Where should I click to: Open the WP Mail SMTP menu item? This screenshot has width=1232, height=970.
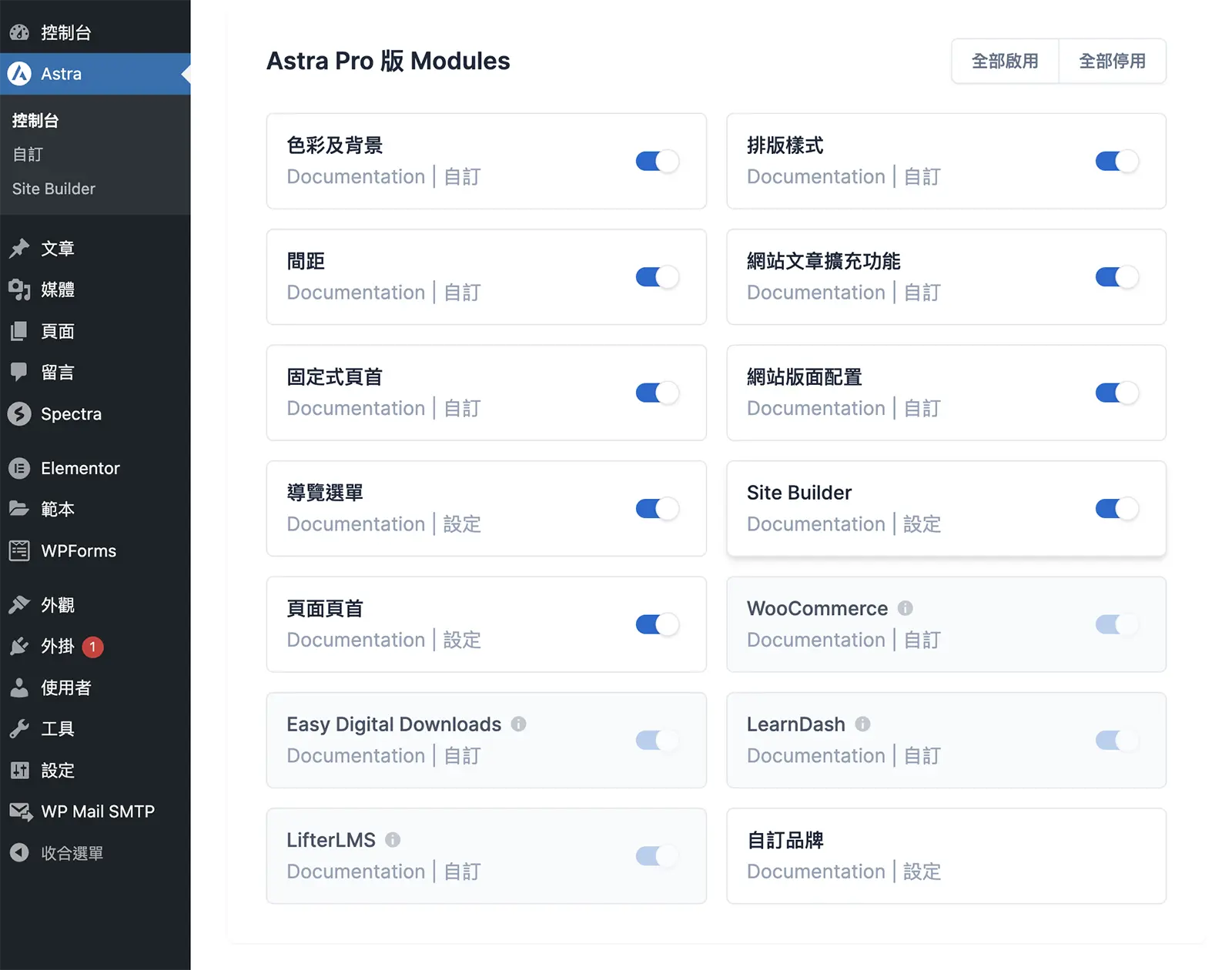(x=95, y=811)
